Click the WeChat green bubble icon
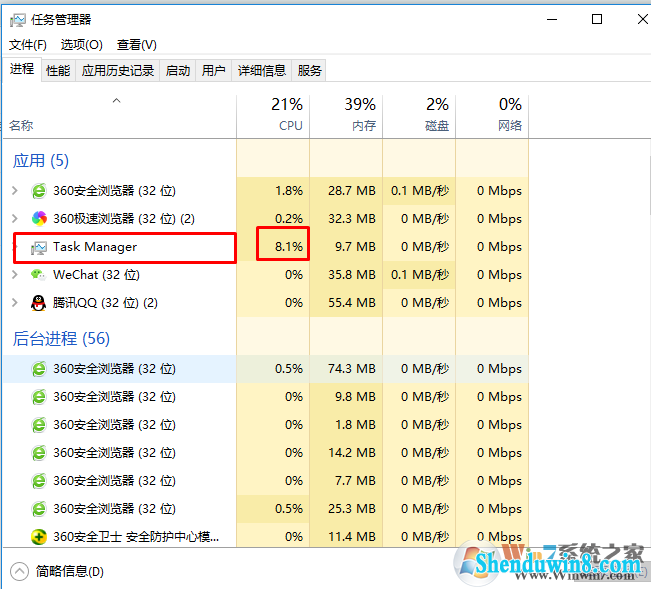651x589 pixels. [39, 275]
